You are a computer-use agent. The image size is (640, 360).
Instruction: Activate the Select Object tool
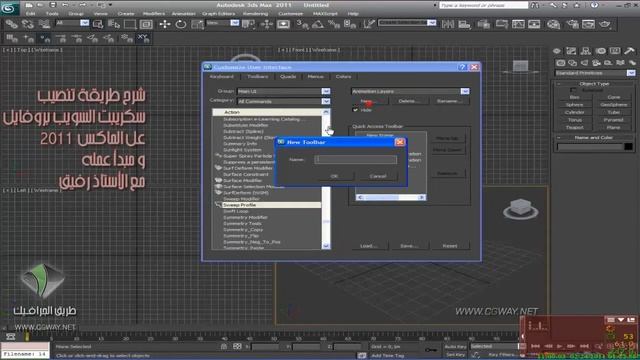pyautogui.click(x=98, y=24)
